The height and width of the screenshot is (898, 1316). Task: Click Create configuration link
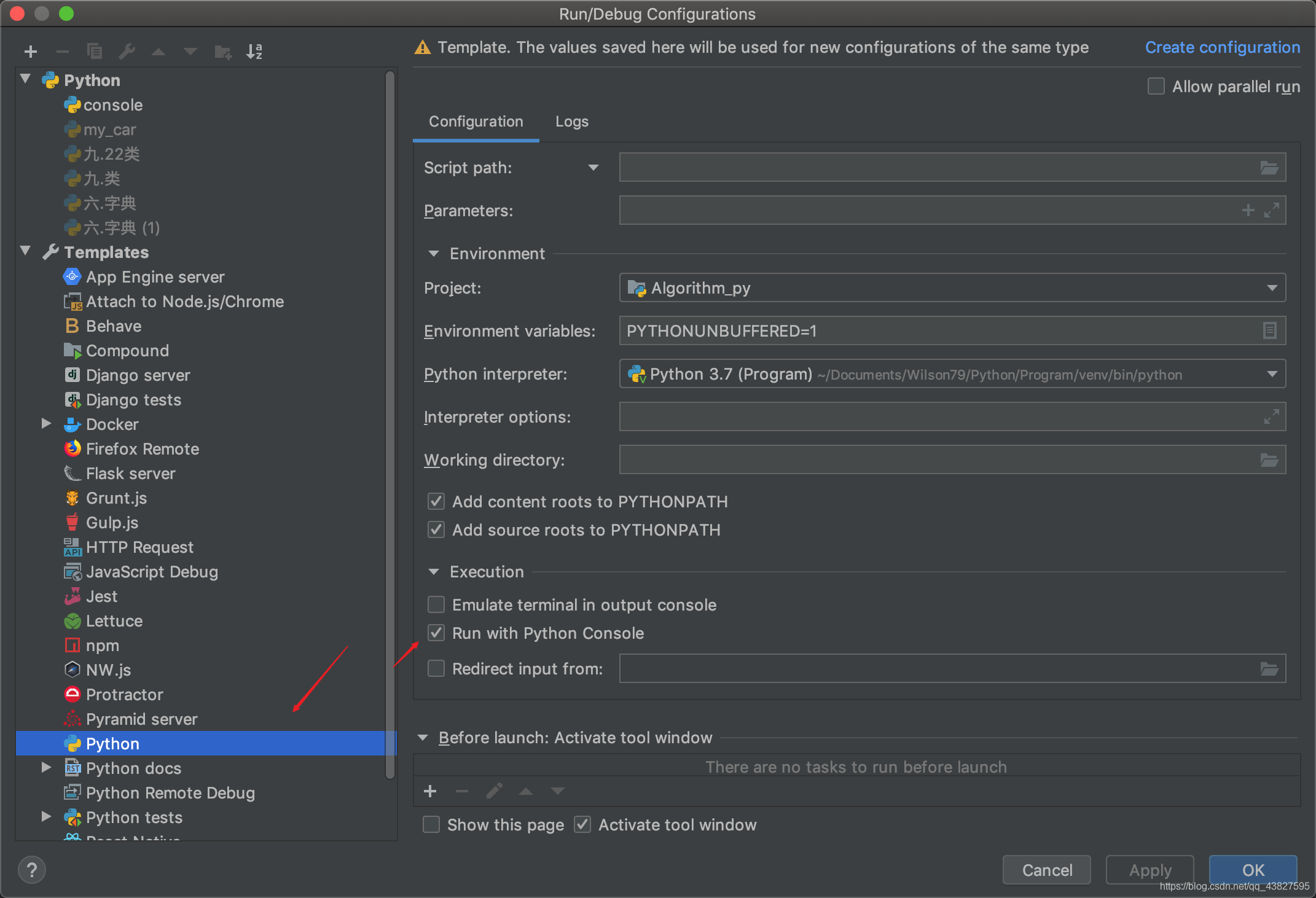click(1223, 47)
